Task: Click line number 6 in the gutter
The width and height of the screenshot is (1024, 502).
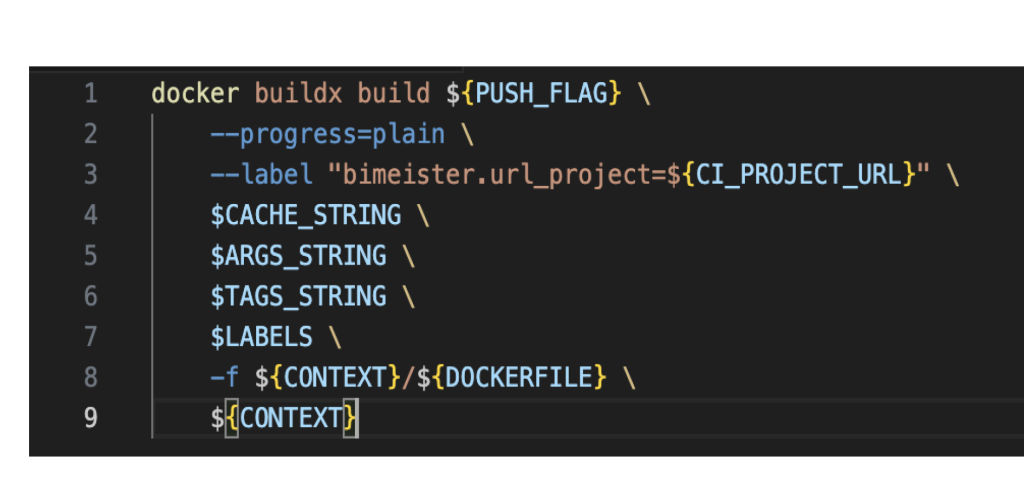Action: tap(91, 296)
